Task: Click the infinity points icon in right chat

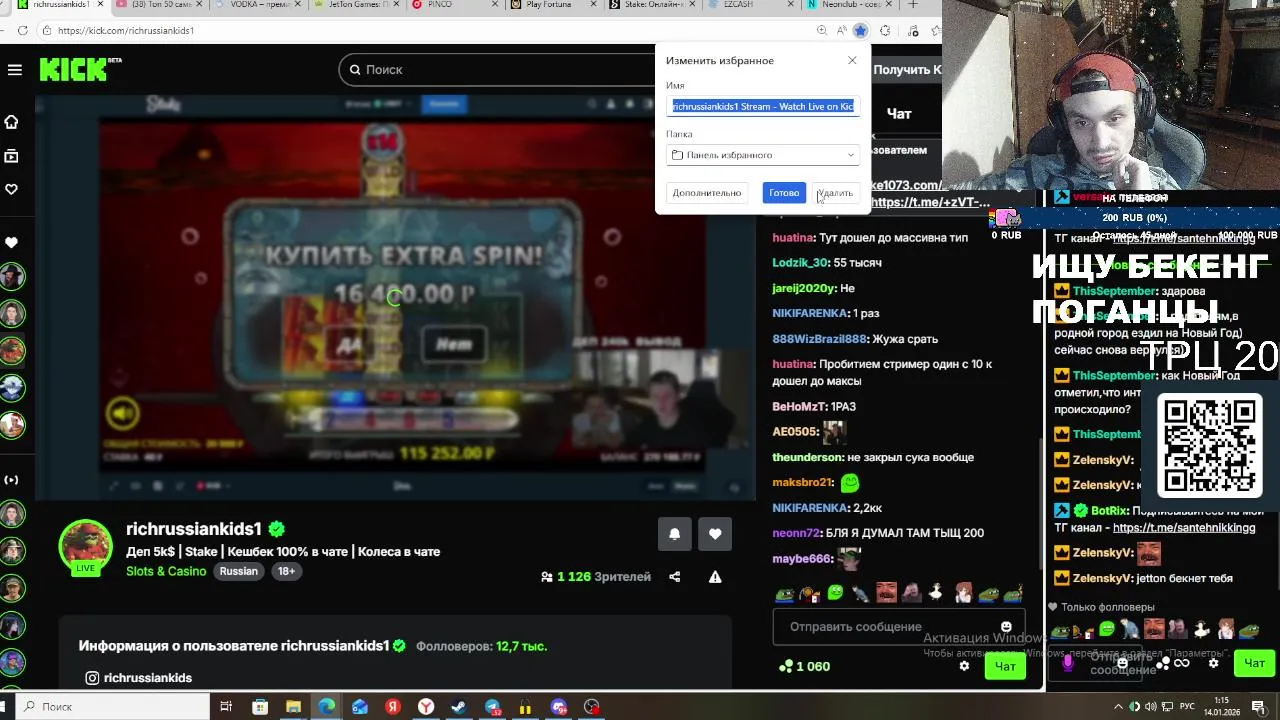Action: click(1181, 663)
